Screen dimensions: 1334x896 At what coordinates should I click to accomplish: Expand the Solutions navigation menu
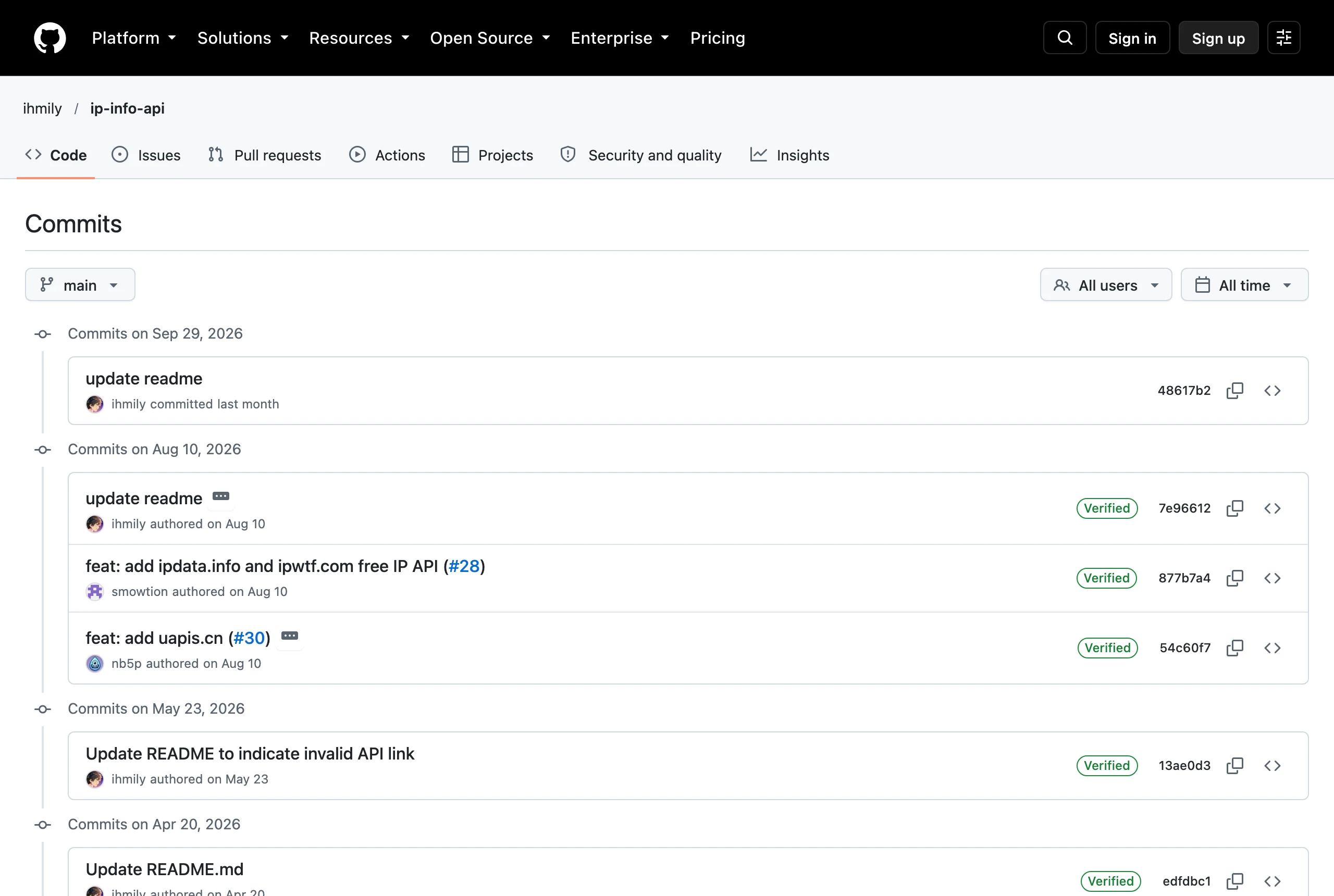[243, 38]
